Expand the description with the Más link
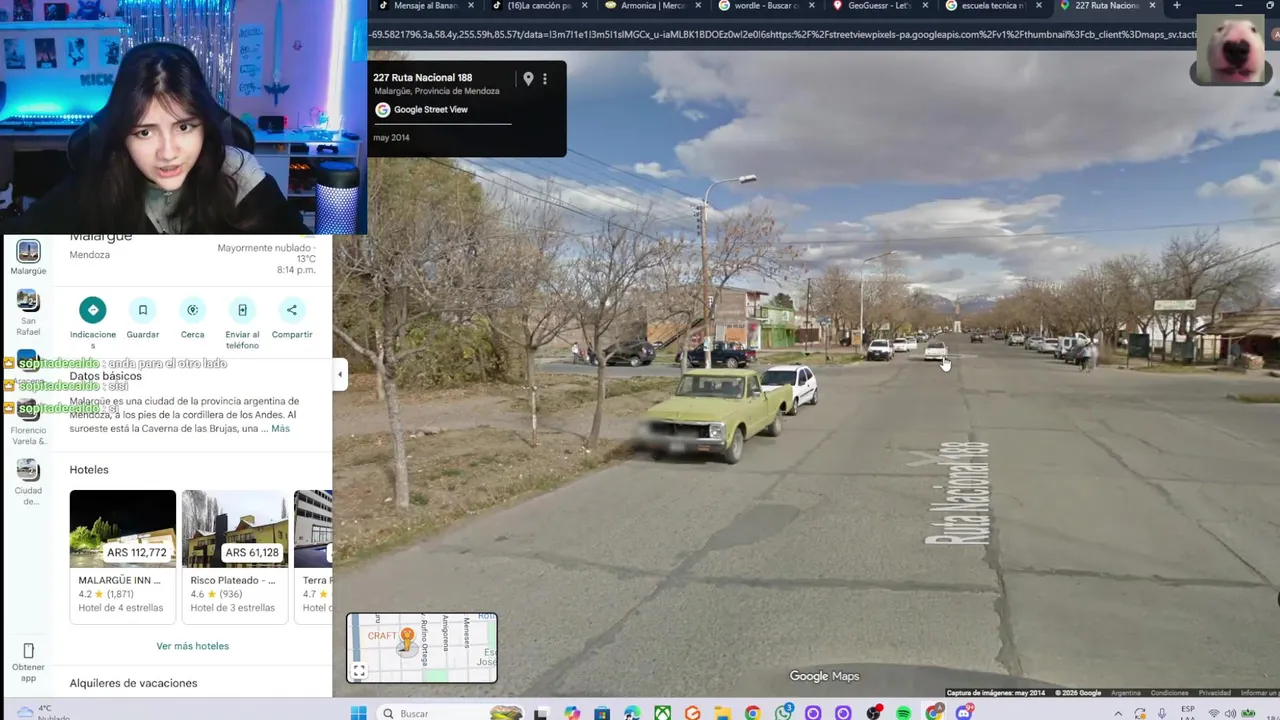This screenshot has width=1280, height=720. (280, 428)
